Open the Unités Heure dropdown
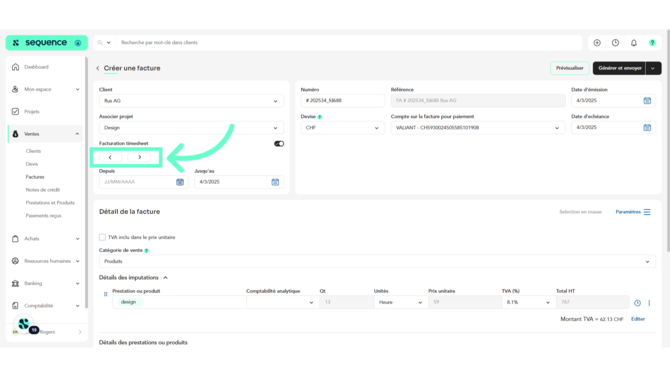 401,302
